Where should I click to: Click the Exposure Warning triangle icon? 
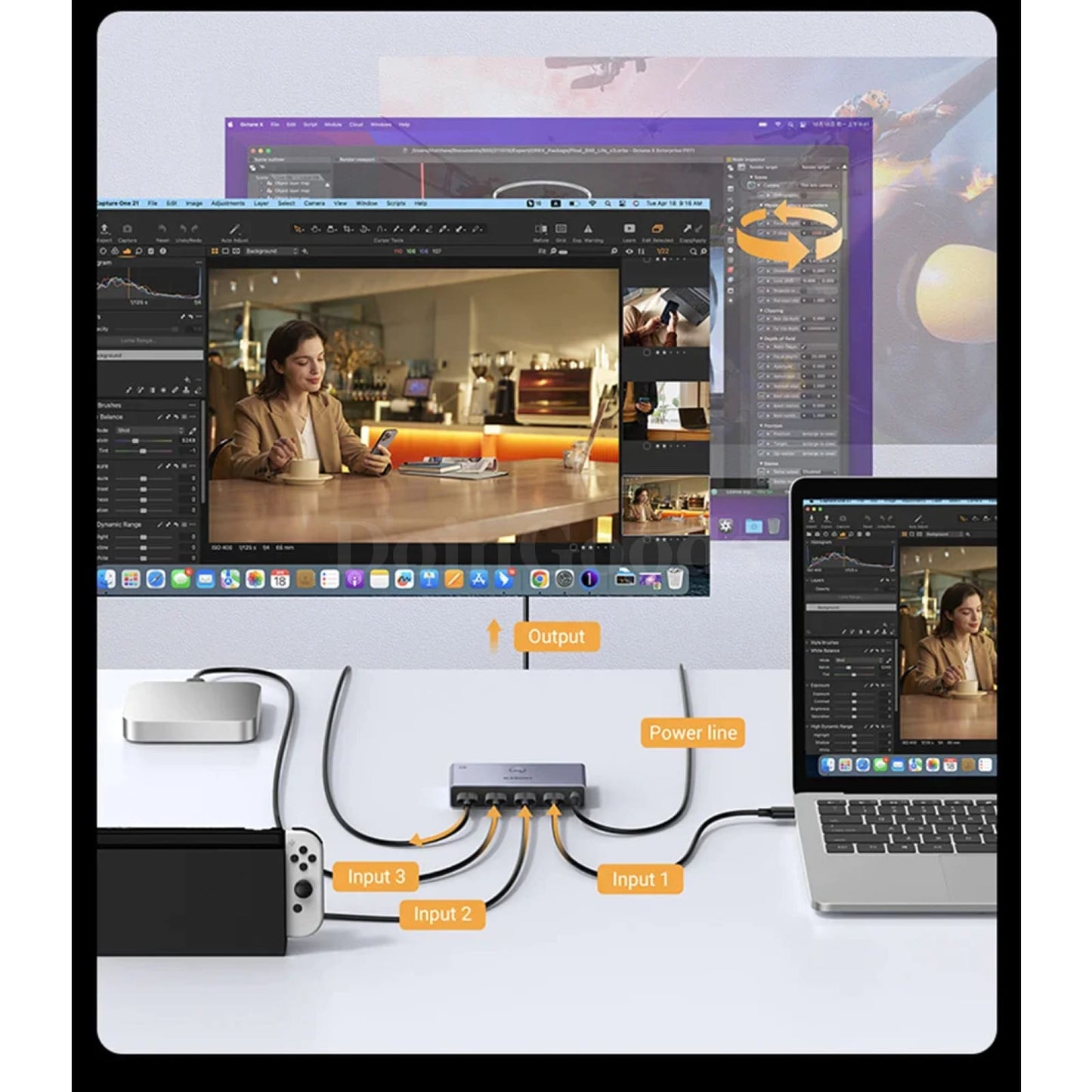(588, 229)
